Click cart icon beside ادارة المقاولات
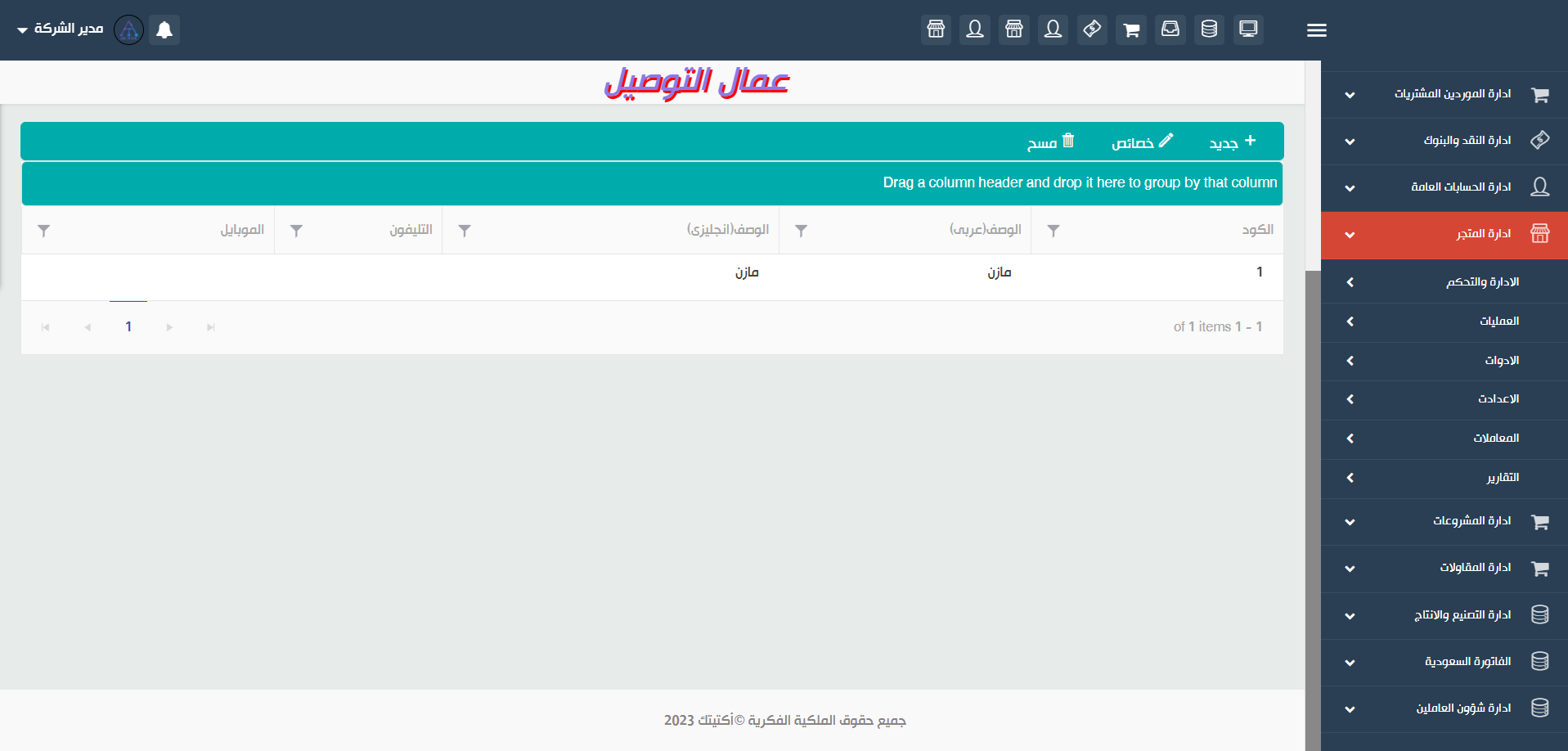 pyautogui.click(x=1539, y=569)
